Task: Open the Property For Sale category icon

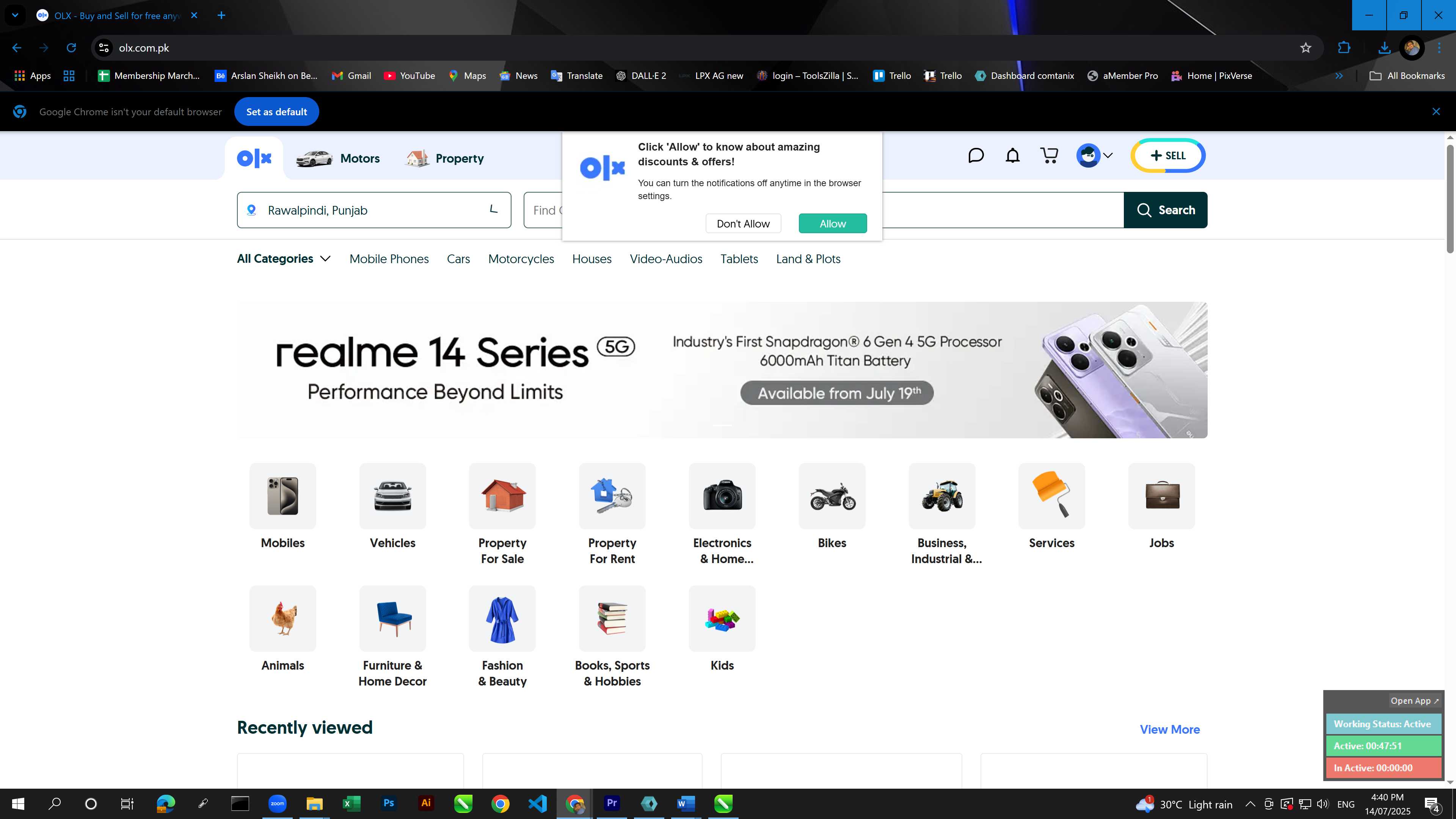Action: click(x=502, y=496)
